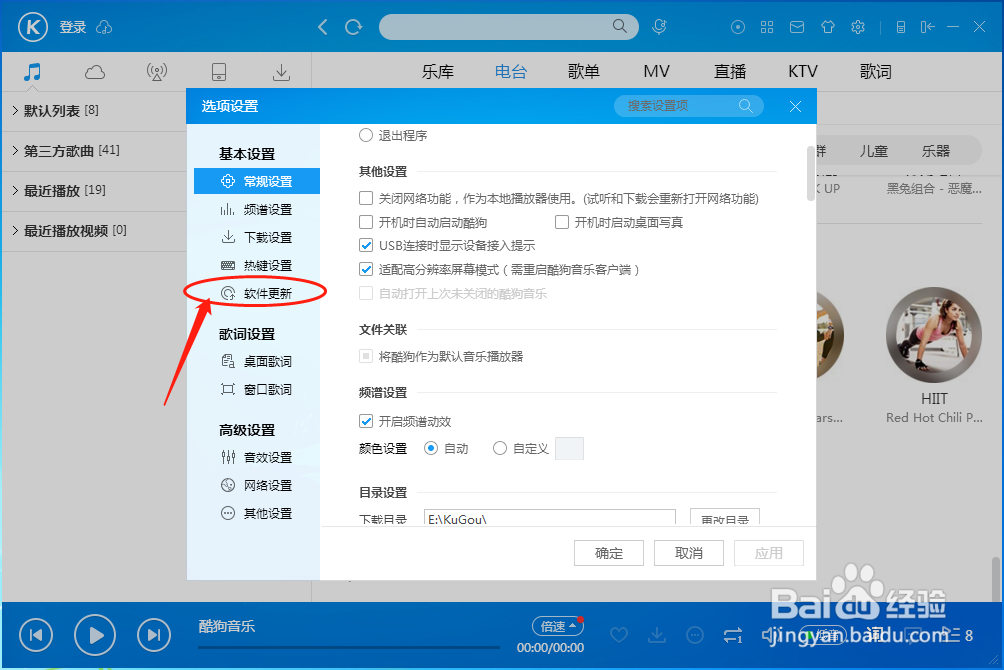Switch to the MV tab
The image size is (1004, 670).
[657, 72]
